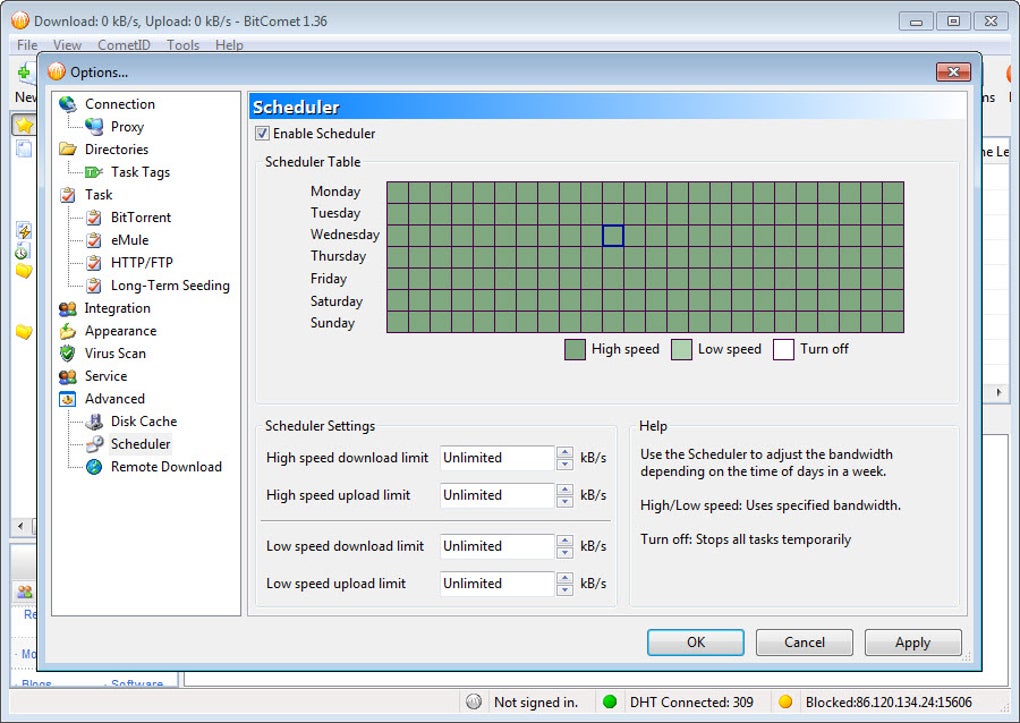
Task: Open the Proxy settings icon
Action: (x=94, y=127)
